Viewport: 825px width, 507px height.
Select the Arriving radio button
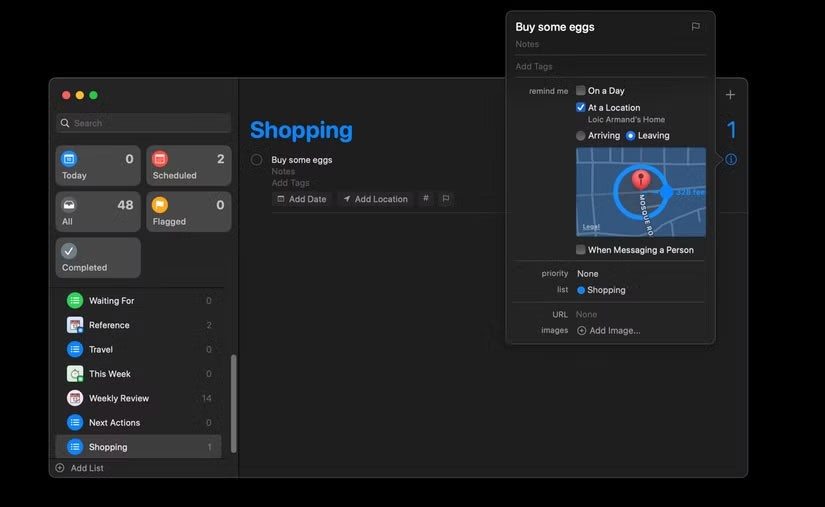581,136
